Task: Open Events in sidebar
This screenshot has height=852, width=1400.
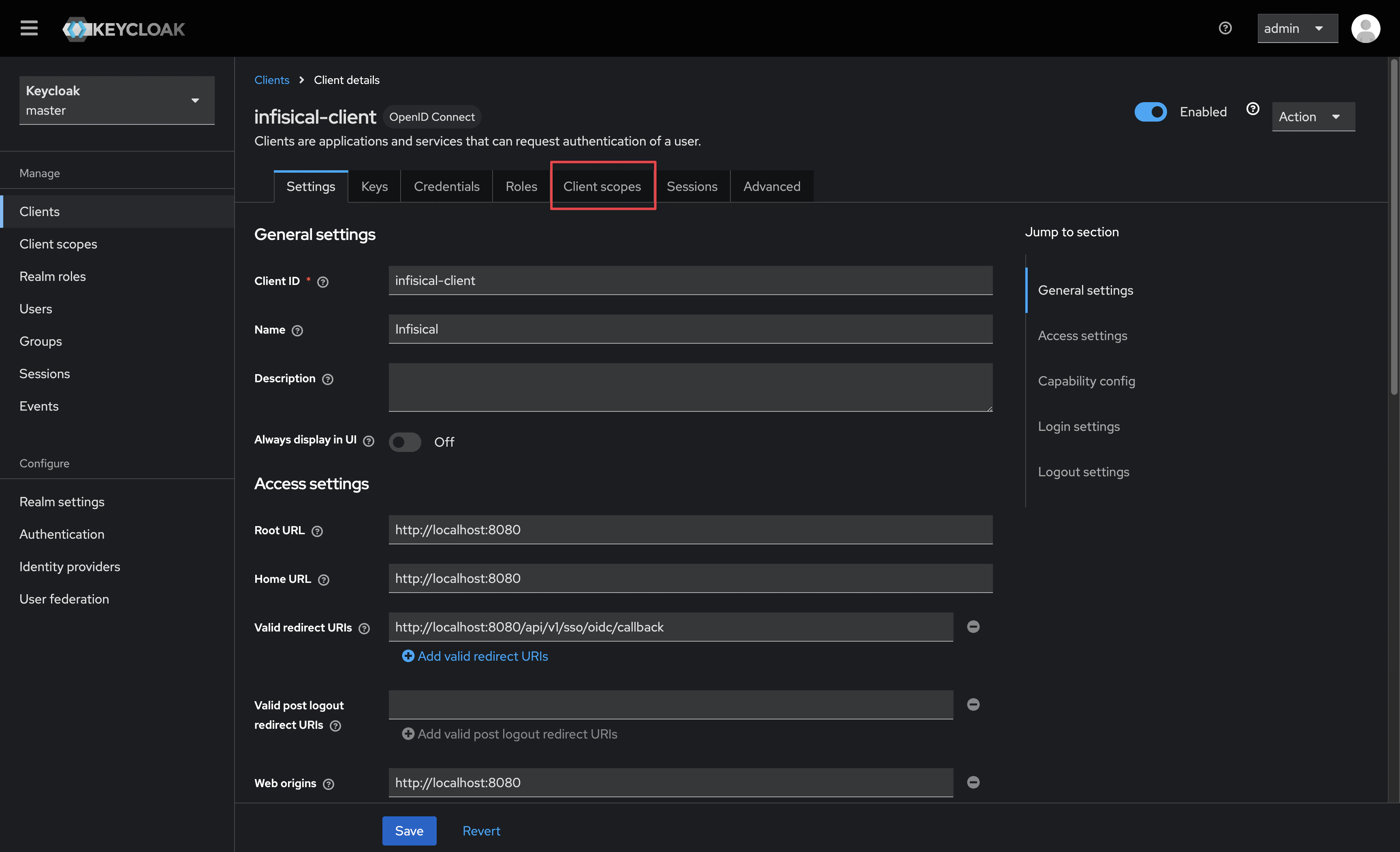Action: [x=117, y=406]
